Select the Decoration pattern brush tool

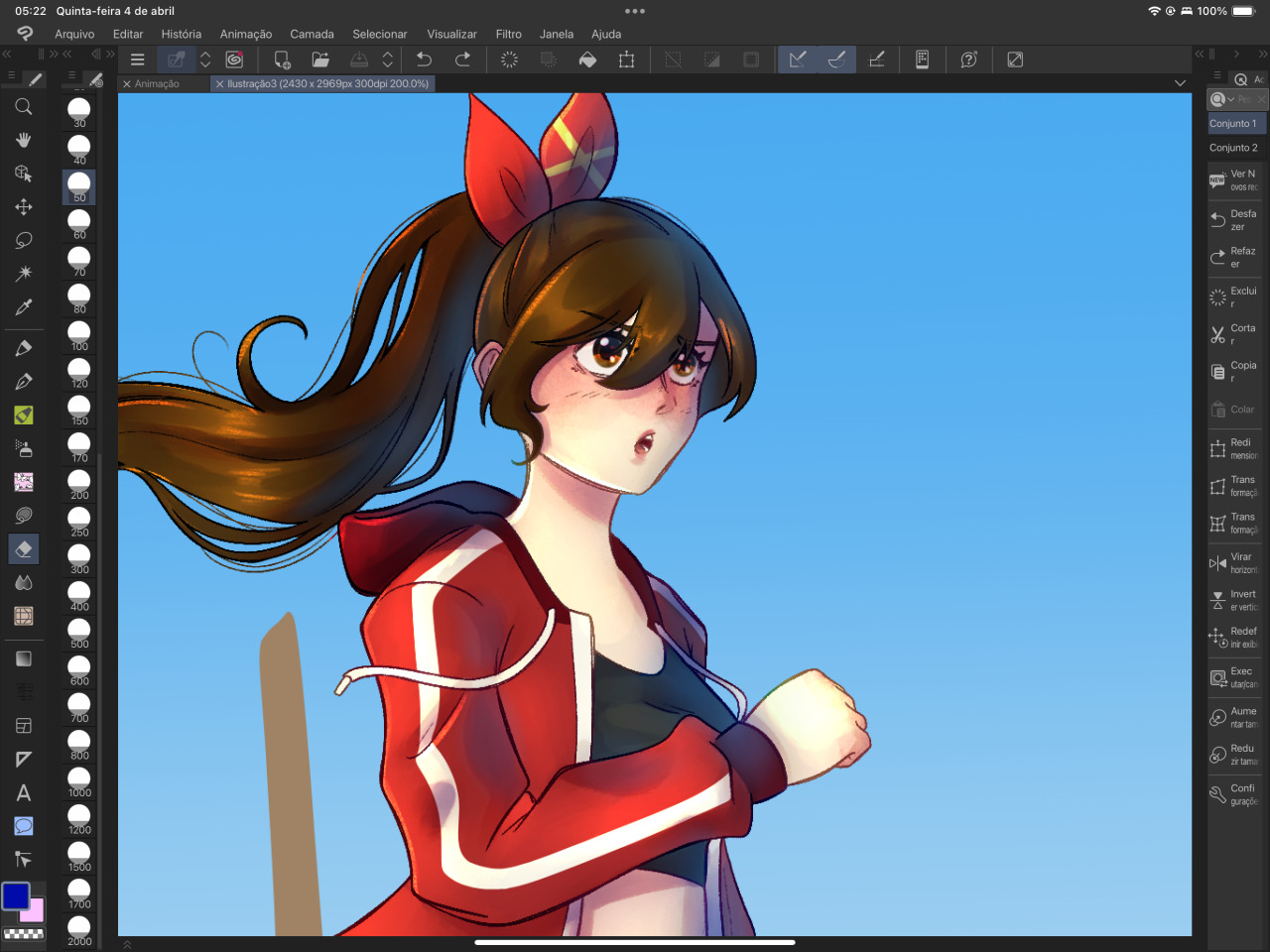[x=24, y=482]
